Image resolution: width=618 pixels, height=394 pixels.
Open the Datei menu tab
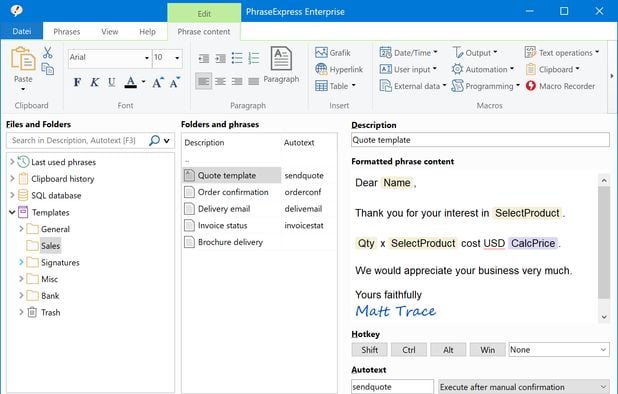22,32
